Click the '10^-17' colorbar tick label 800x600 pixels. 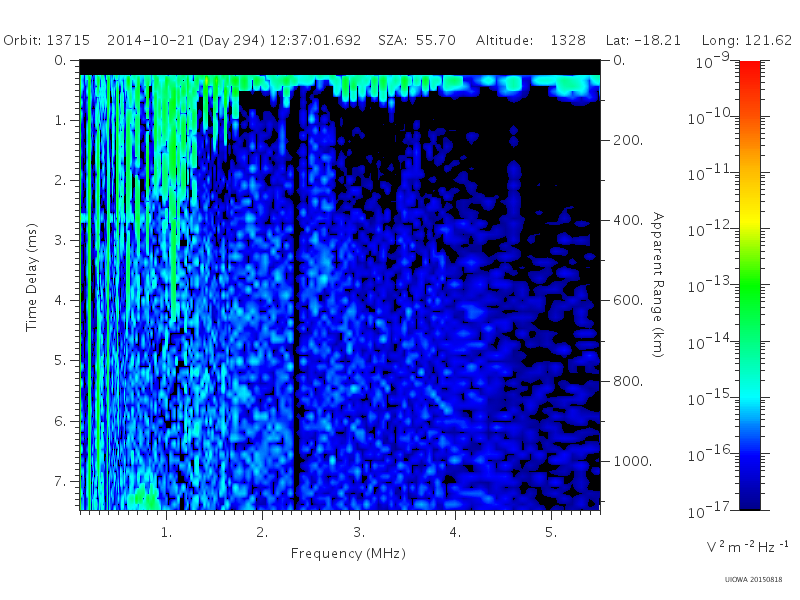pos(709,510)
